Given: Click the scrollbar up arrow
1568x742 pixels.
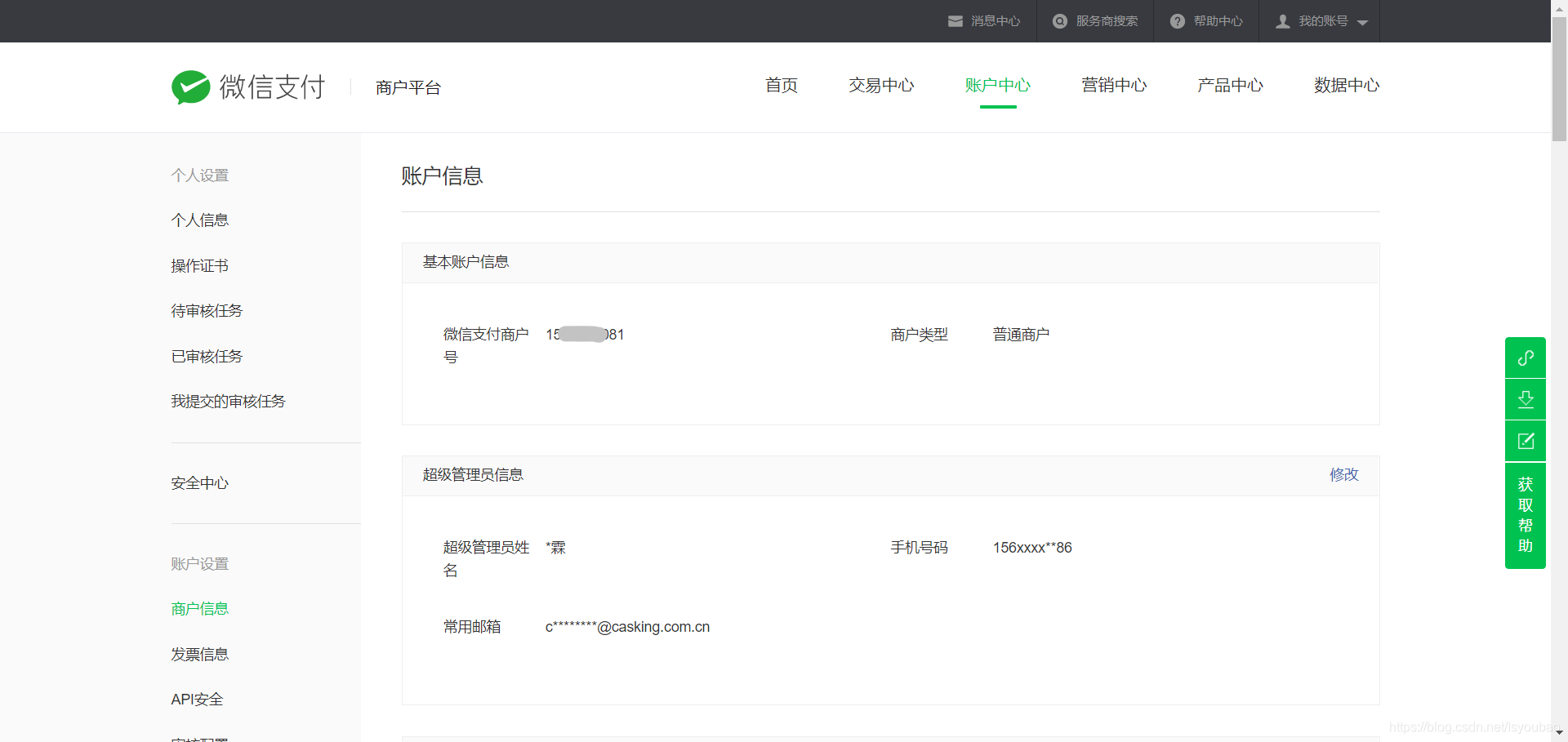Looking at the screenshot, I should coord(1559,7).
